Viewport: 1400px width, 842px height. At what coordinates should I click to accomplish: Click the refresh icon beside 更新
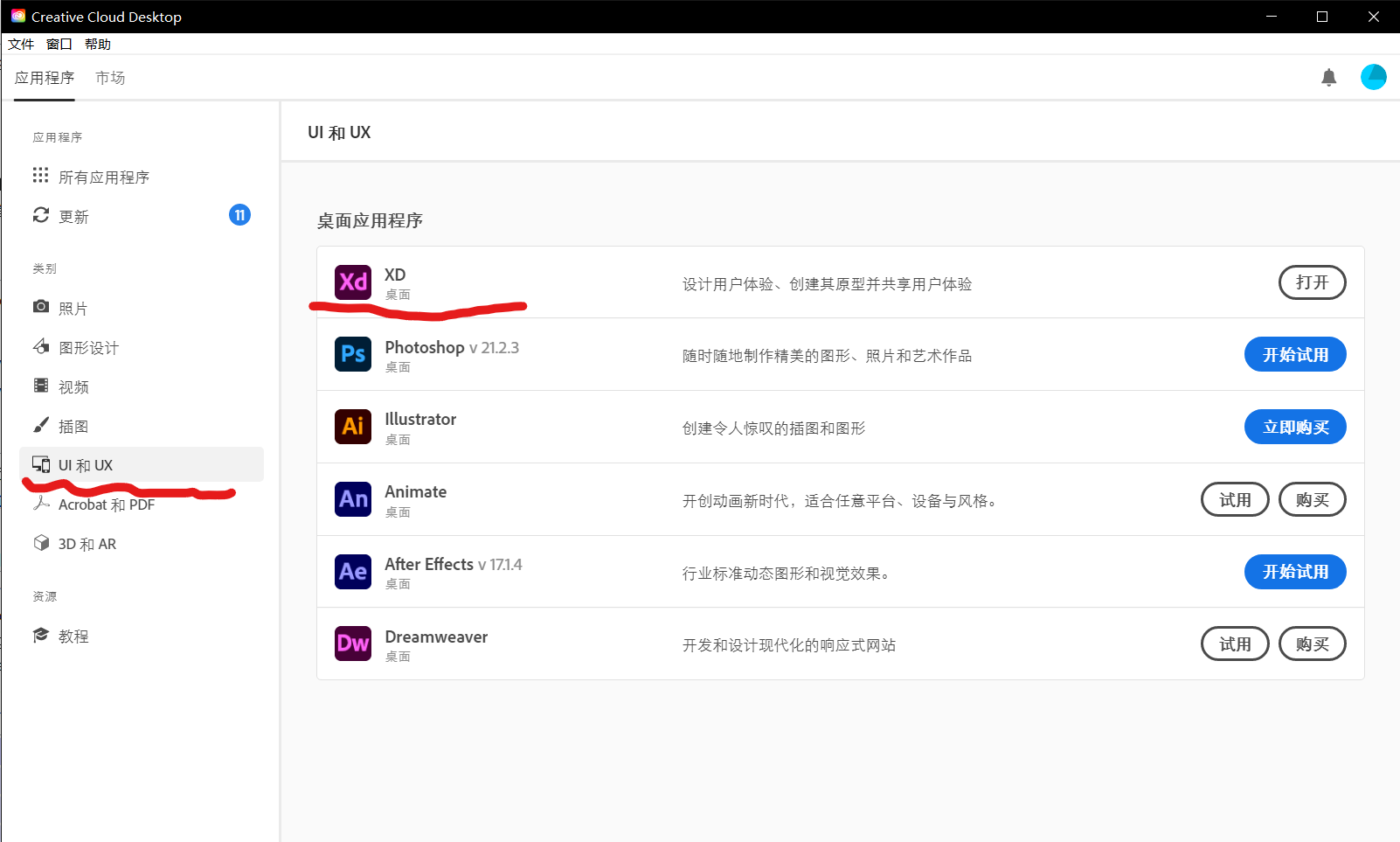(40, 215)
